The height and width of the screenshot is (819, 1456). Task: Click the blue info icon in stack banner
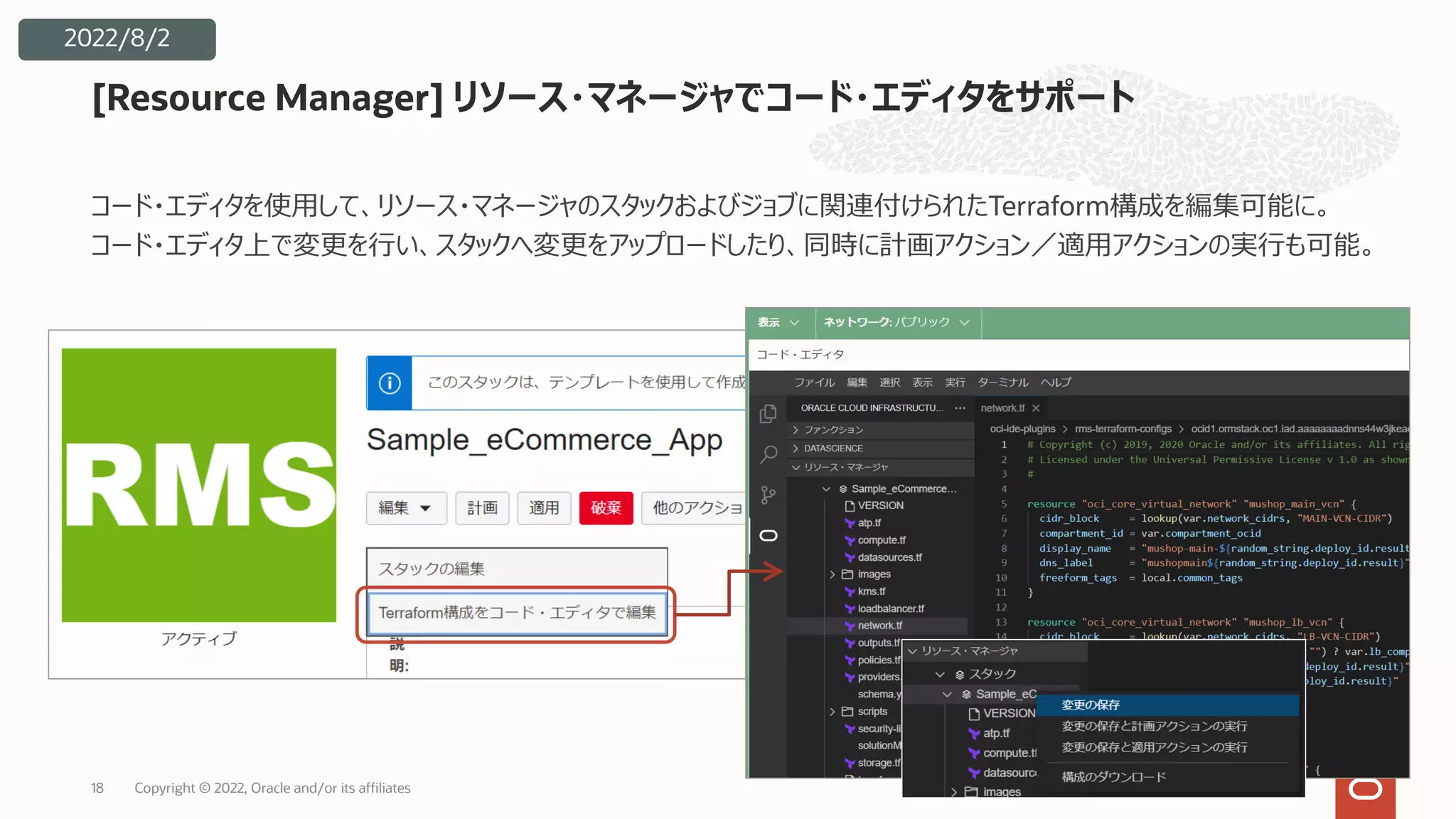click(389, 383)
